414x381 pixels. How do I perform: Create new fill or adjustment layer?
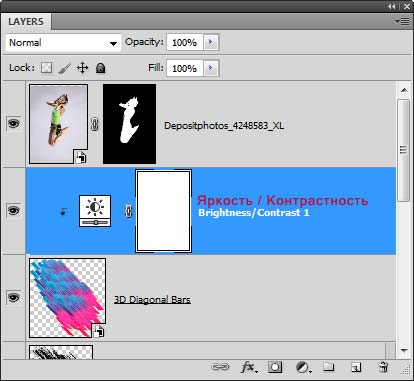pos(303,367)
